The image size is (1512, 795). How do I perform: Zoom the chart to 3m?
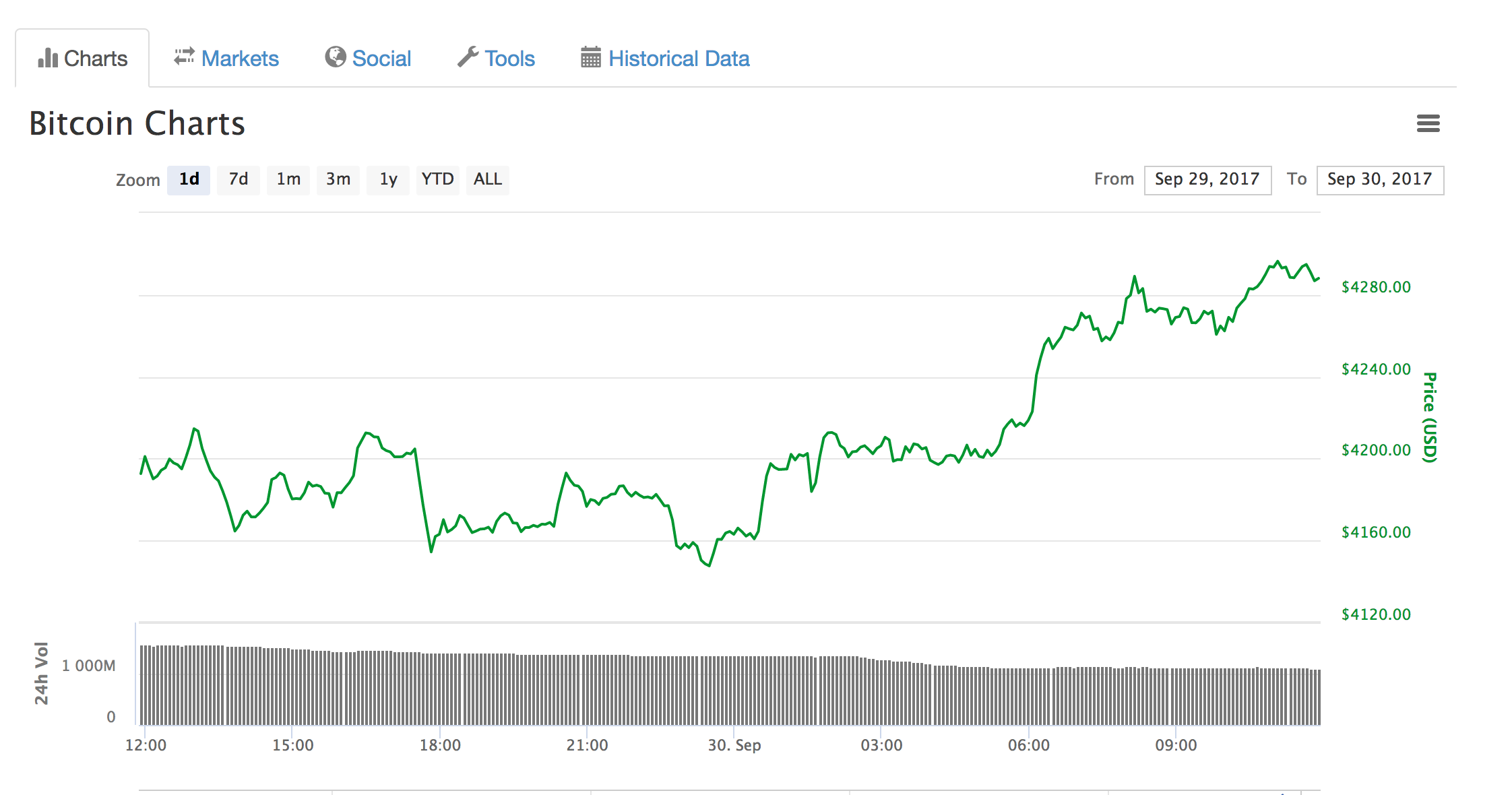click(x=338, y=179)
